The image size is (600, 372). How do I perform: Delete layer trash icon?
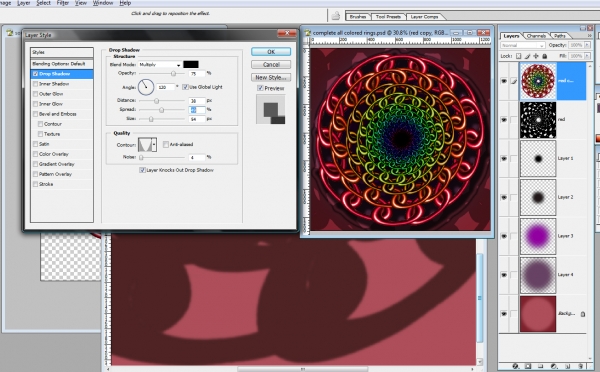click(x=580, y=366)
